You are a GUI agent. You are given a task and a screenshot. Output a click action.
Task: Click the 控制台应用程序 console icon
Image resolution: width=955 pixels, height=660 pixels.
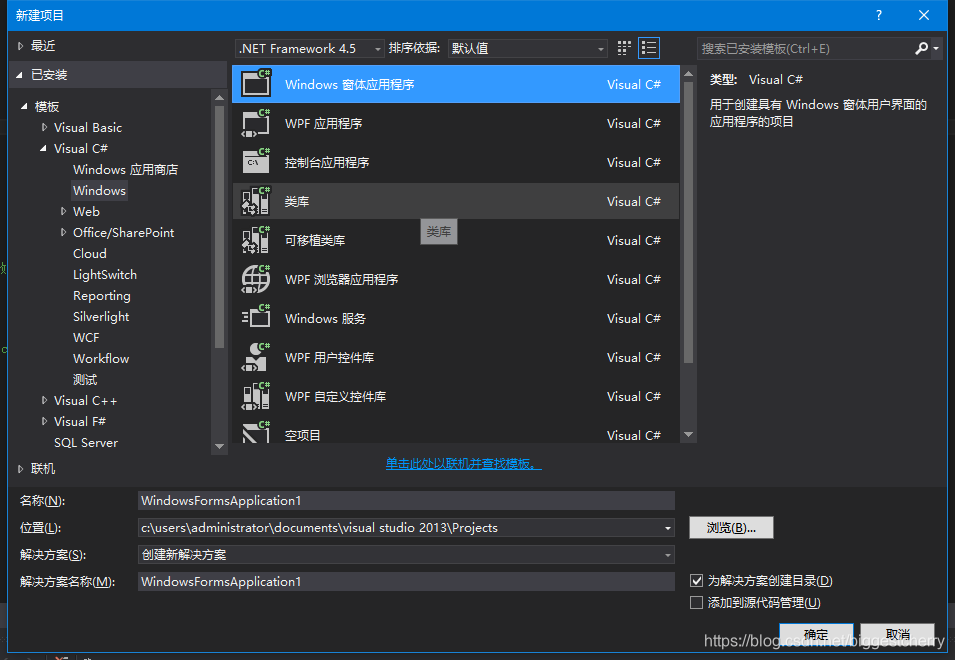256,162
